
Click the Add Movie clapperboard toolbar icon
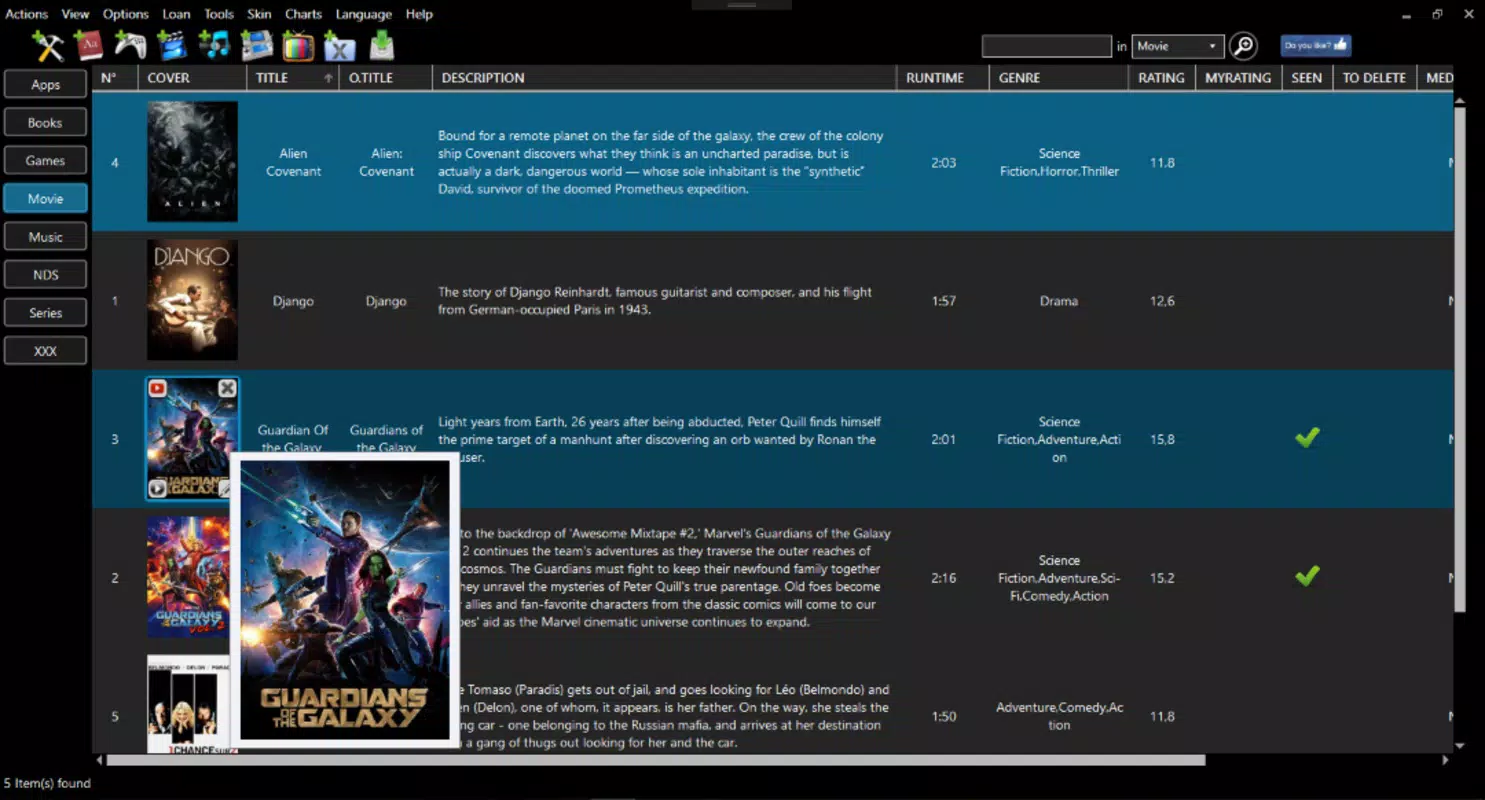coord(172,46)
